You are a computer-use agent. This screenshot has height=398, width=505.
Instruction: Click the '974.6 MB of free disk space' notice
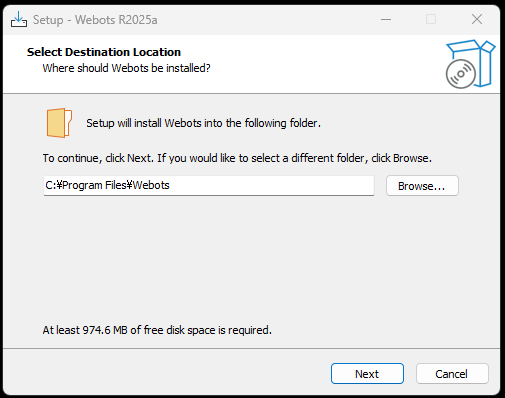[x=157, y=330]
